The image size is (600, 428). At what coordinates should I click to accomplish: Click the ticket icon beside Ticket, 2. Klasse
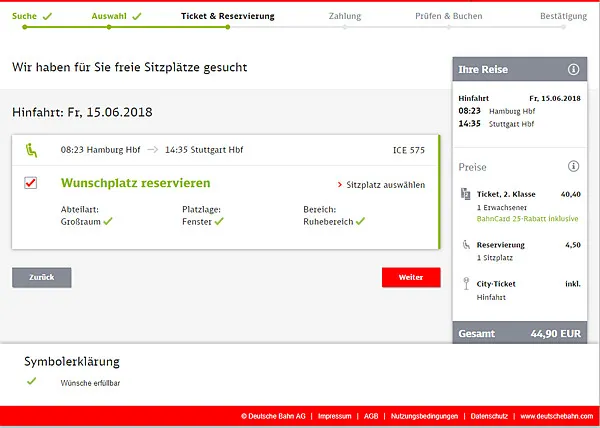coord(466,194)
